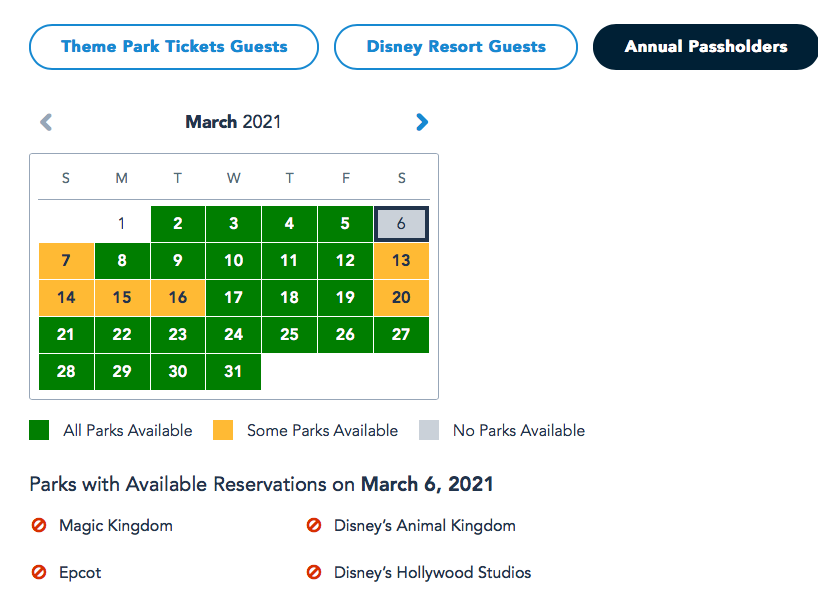Screen dimensions: 818x607
Task: Click green All Parks Available legend swatch
Action: click(39, 431)
